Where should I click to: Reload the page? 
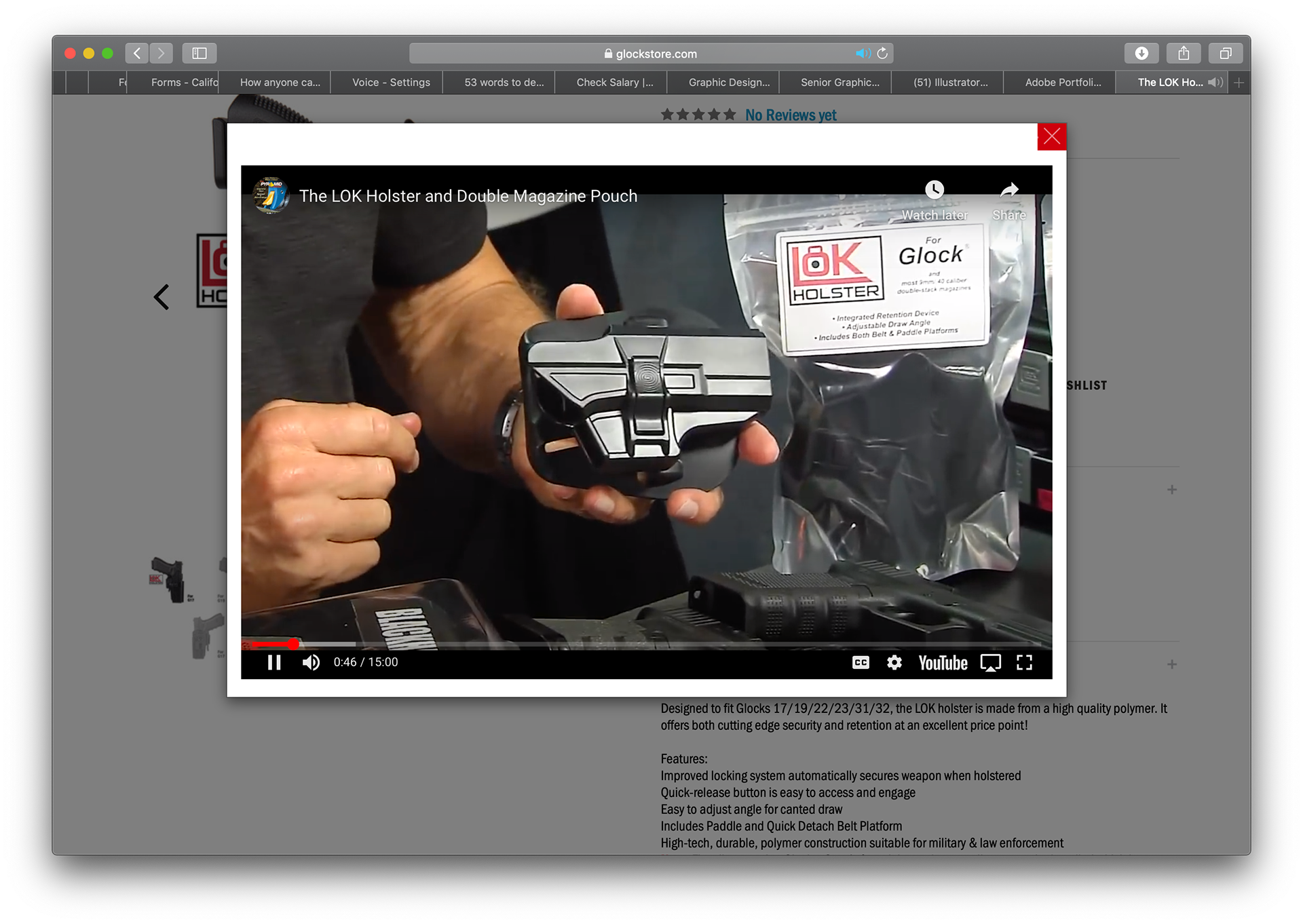(x=882, y=54)
